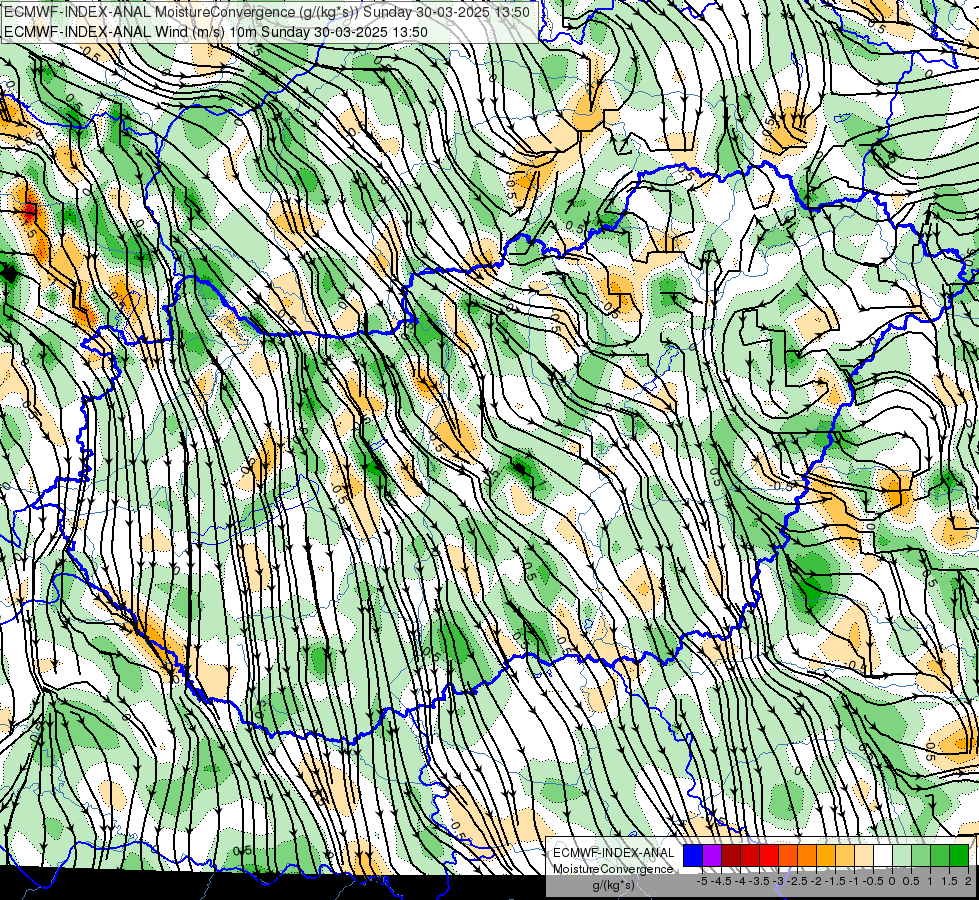Select the white legend swatch
Viewport: 979px width, 900px height.
pyautogui.click(x=883, y=855)
